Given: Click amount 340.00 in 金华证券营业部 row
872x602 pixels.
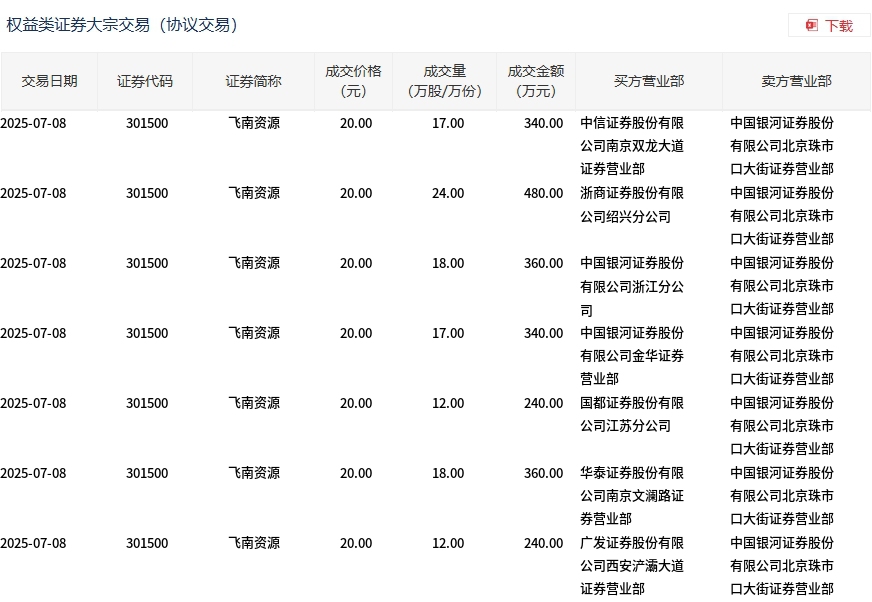Looking at the screenshot, I should coord(543,334).
